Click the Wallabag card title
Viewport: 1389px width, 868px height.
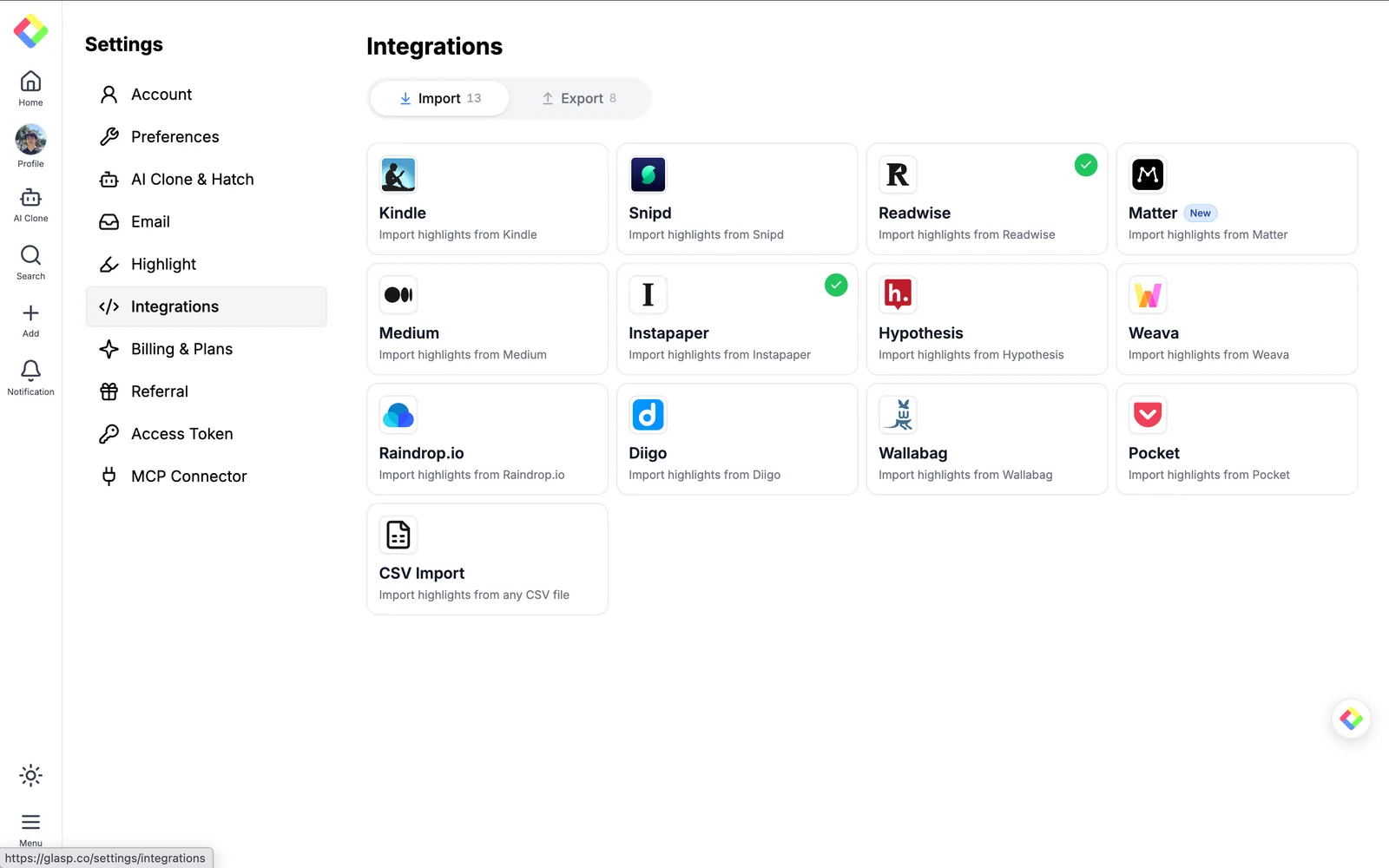click(x=912, y=453)
